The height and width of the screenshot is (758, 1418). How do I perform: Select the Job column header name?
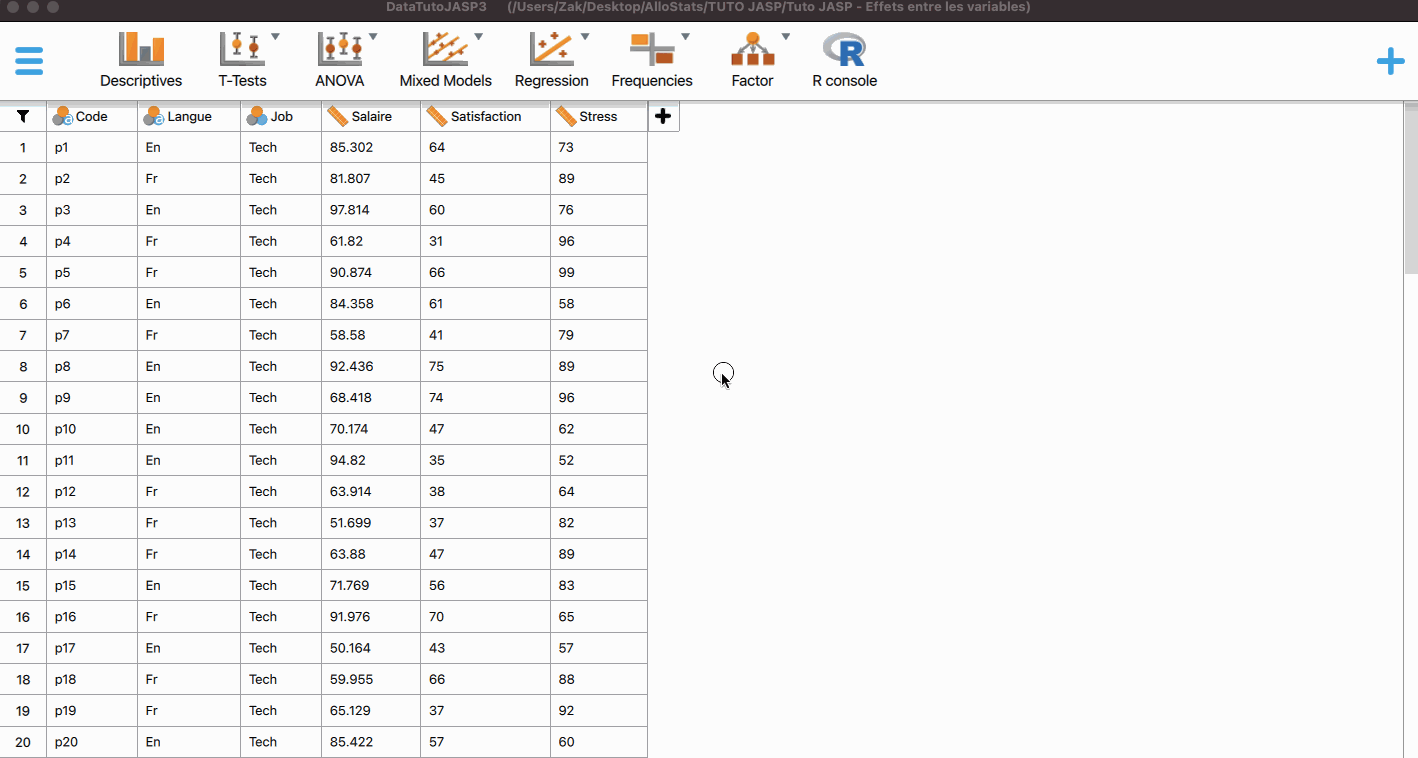click(282, 117)
